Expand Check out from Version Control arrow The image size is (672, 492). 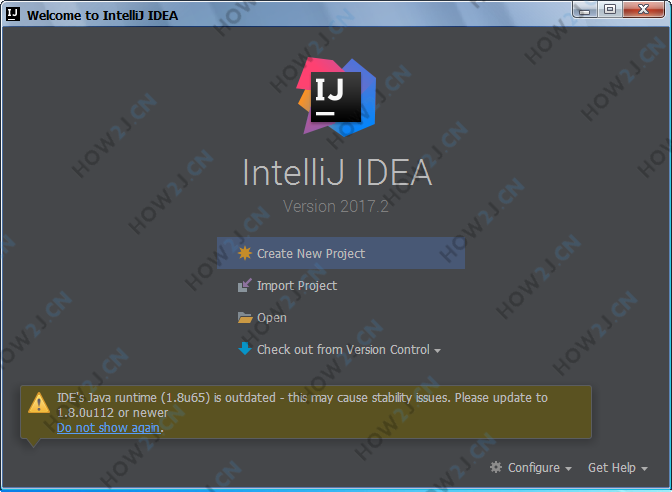click(x=437, y=351)
